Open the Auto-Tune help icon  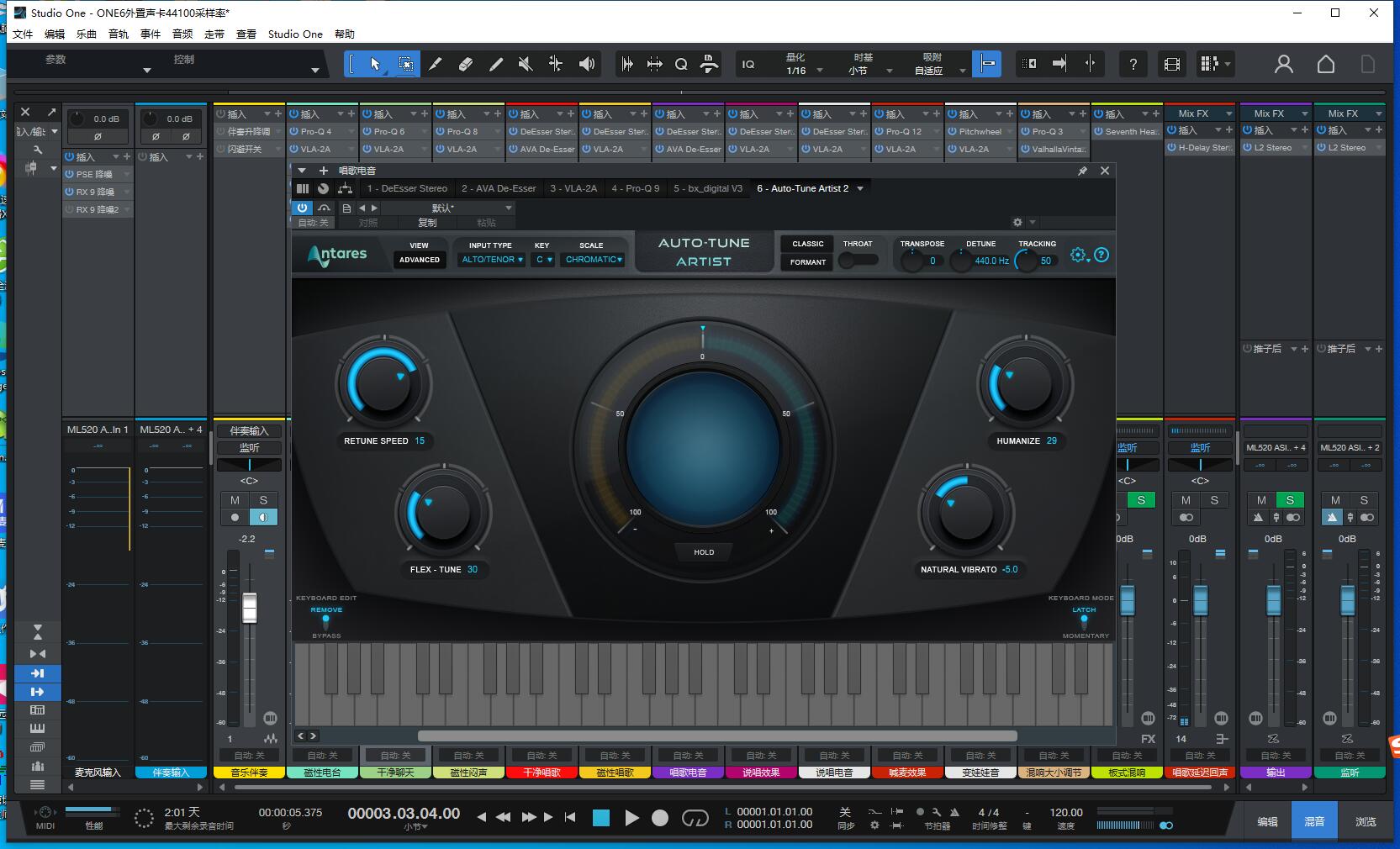(1102, 255)
